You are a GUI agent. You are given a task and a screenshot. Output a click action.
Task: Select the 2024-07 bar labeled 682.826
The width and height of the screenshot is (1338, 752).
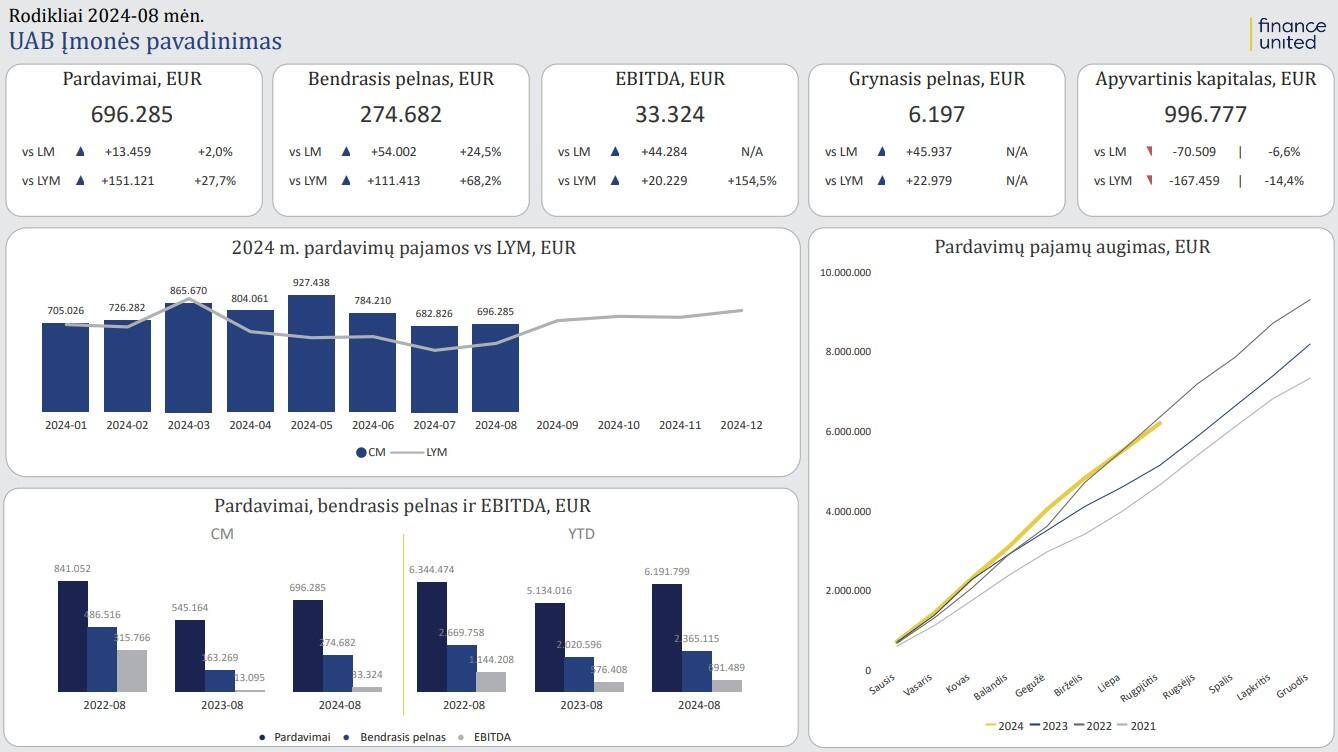coord(434,369)
